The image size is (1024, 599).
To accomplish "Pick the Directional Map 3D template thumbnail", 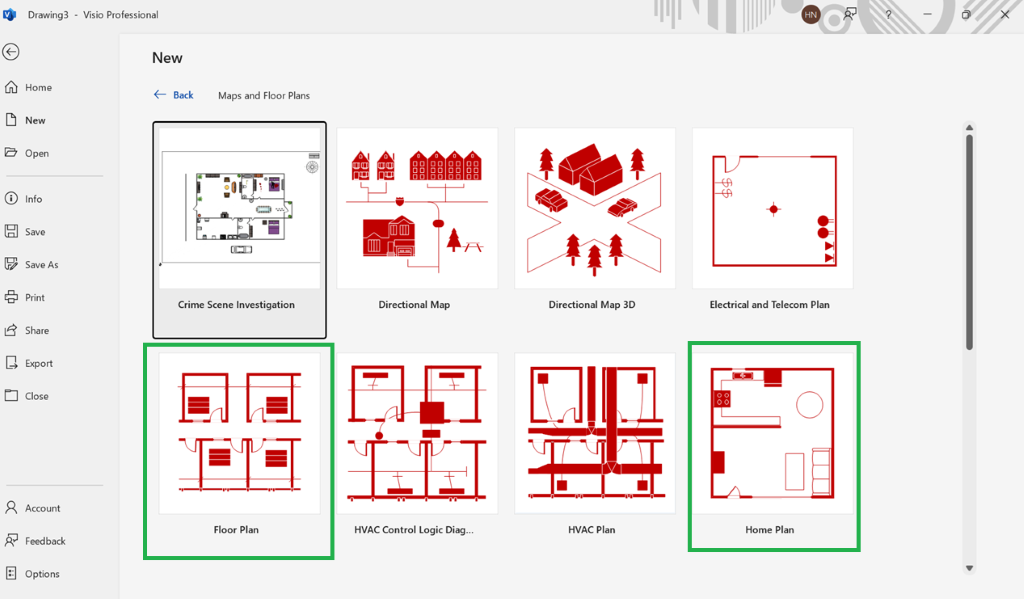I will point(595,208).
